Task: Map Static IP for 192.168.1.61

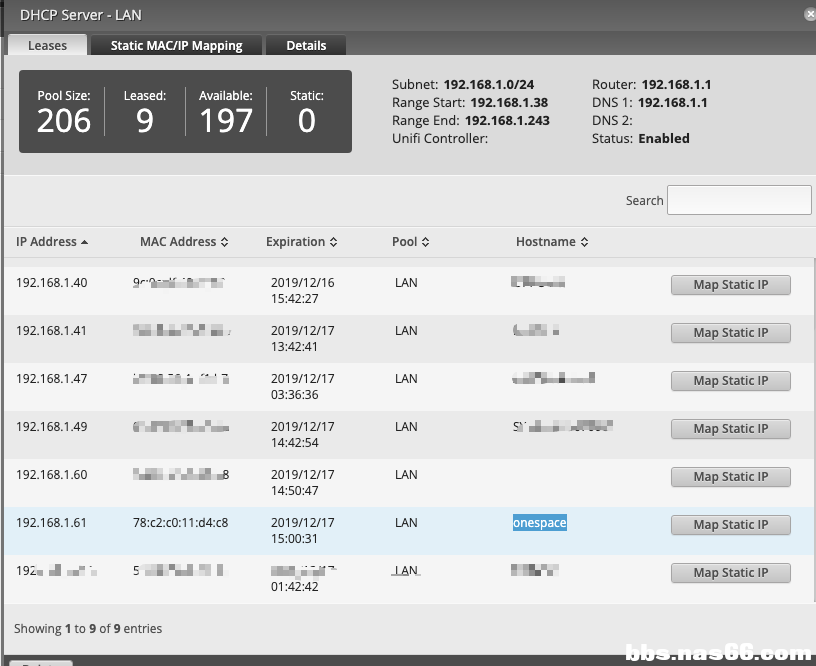Action: [x=731, y=524]
